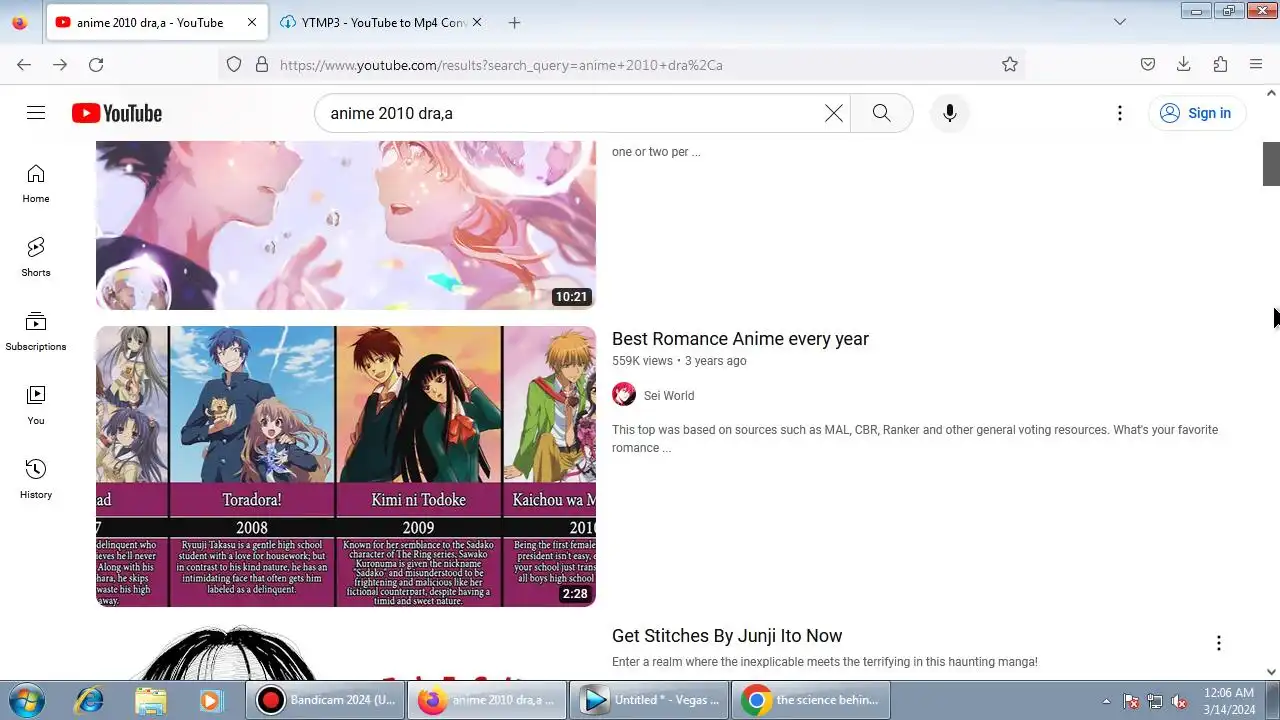The image size is (1280, 720).
Task: Play the Best Romance Anime thumbnail
Action: 346,466
